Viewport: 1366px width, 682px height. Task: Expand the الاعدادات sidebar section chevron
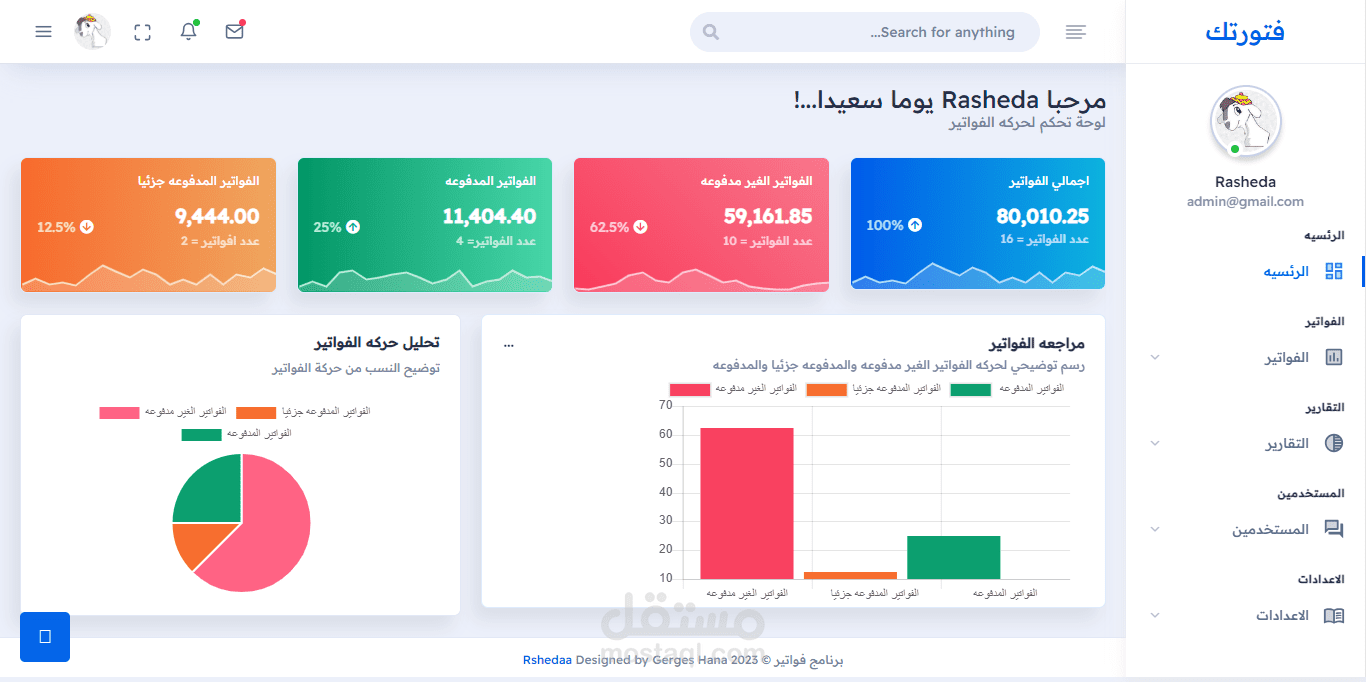click(1155, 615)
